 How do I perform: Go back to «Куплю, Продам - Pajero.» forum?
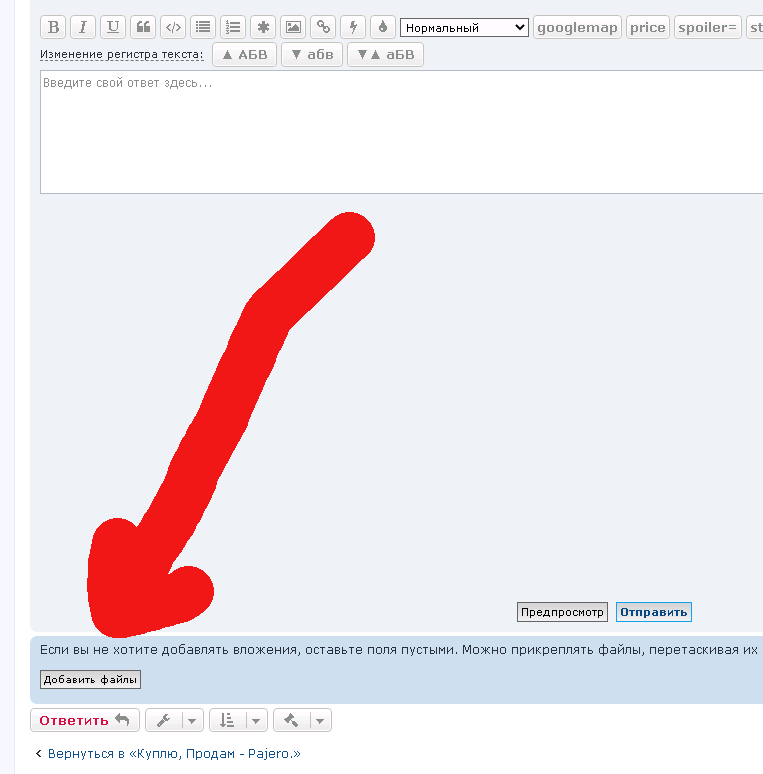click(x=173, y=753)
